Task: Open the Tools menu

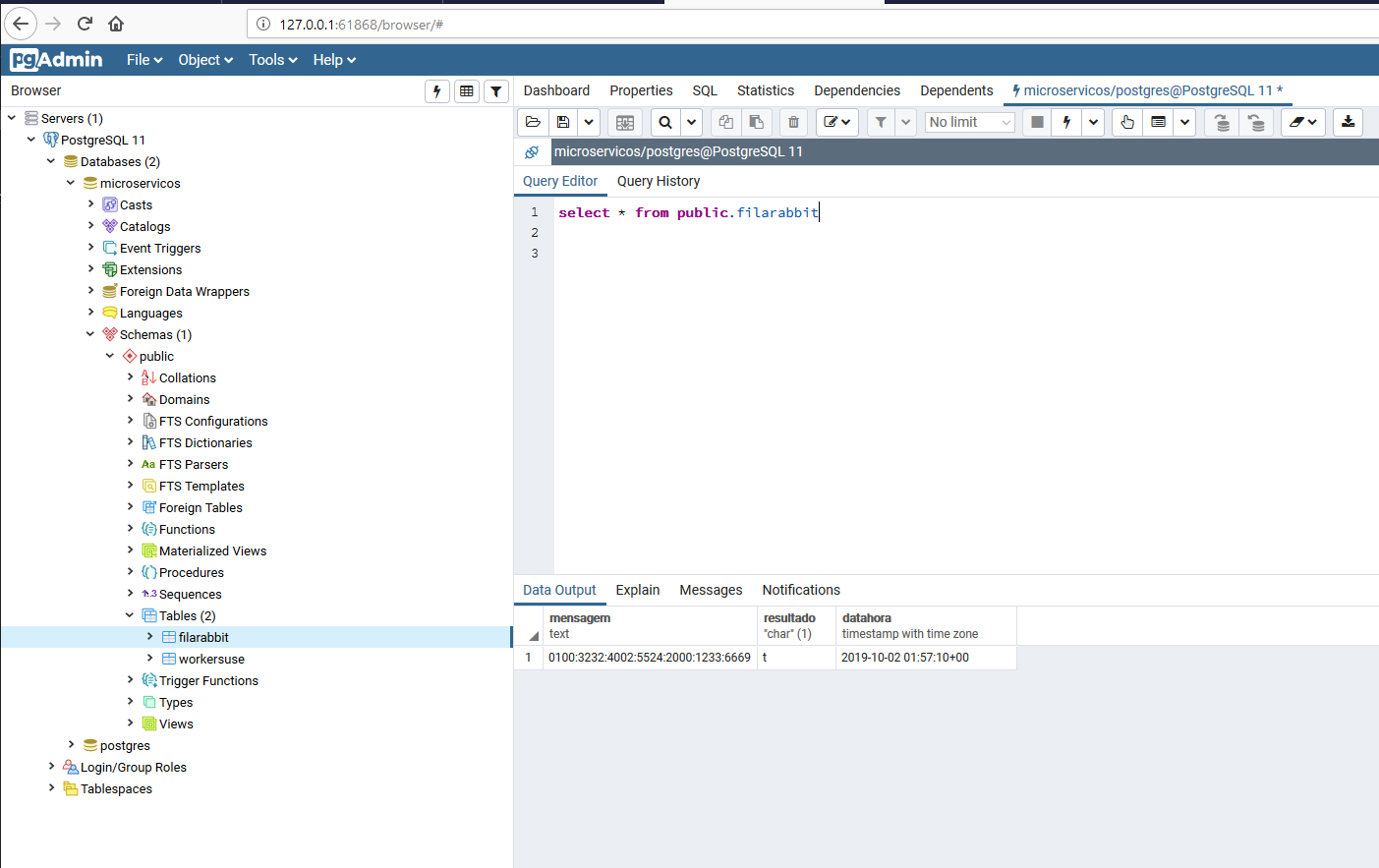Action: coord(273,60)
